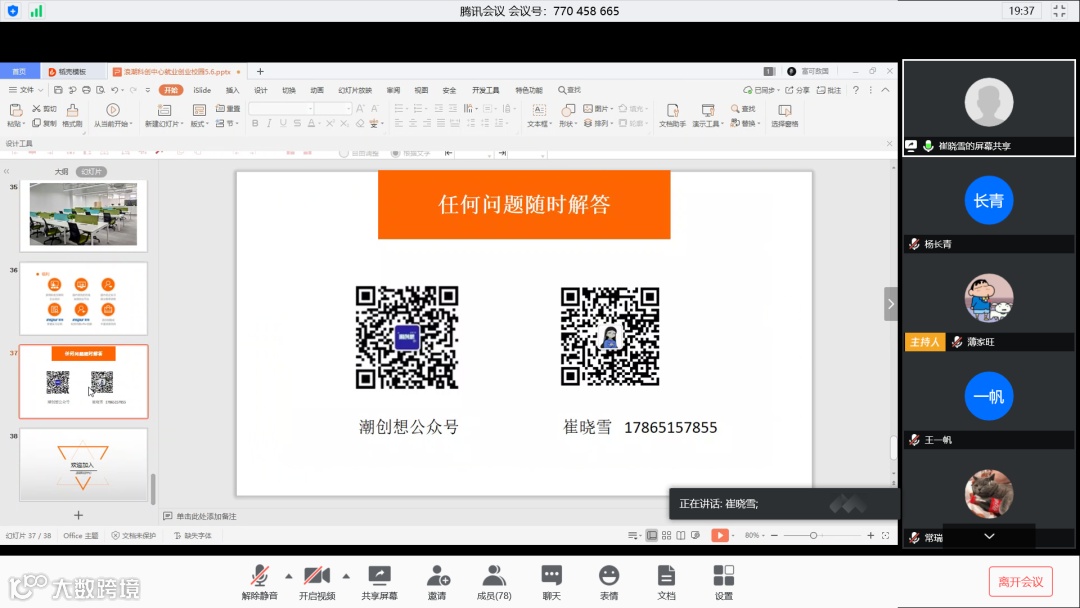Expand video options arrow beside camera
The height and width of the screenshot is (608, 1080).
pos(346,576)
